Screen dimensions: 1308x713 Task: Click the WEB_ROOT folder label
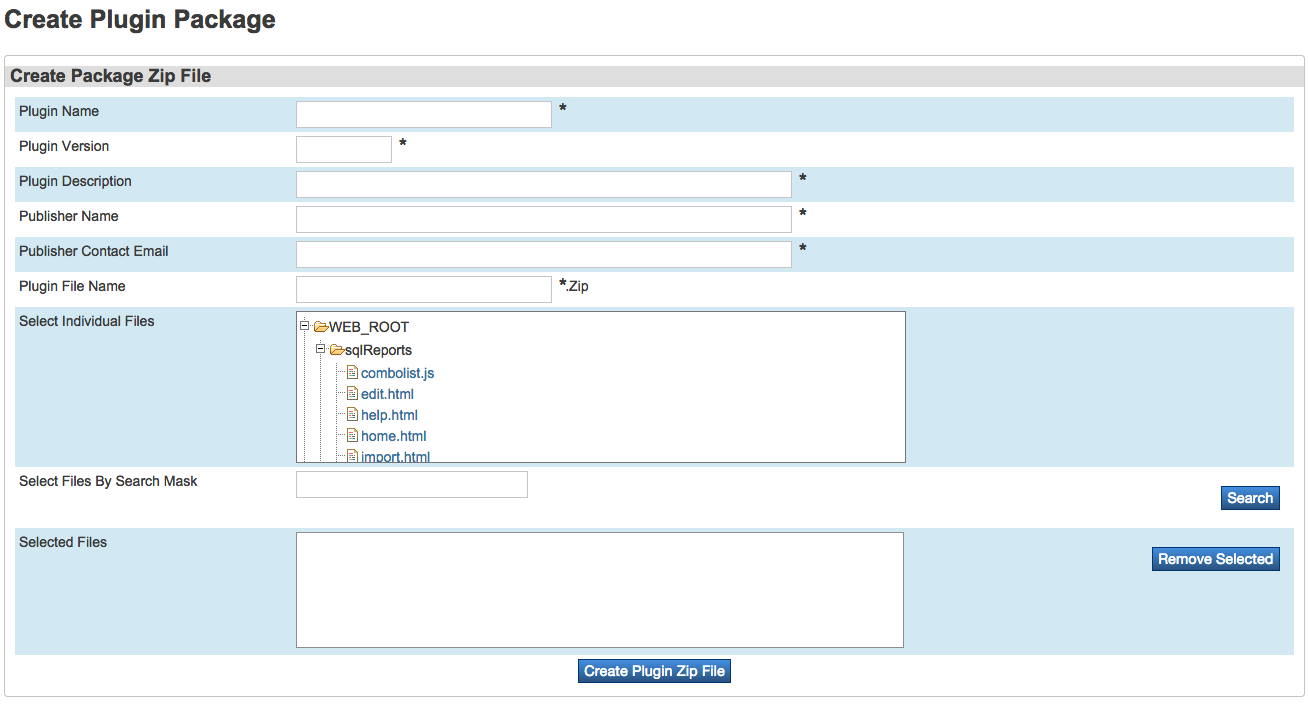point(369,327)
